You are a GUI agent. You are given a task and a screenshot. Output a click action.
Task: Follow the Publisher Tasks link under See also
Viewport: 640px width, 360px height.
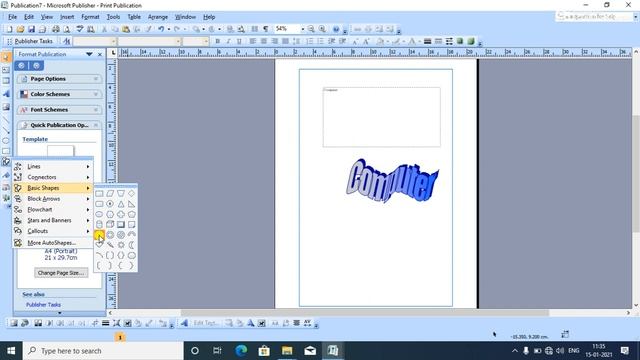43,304
